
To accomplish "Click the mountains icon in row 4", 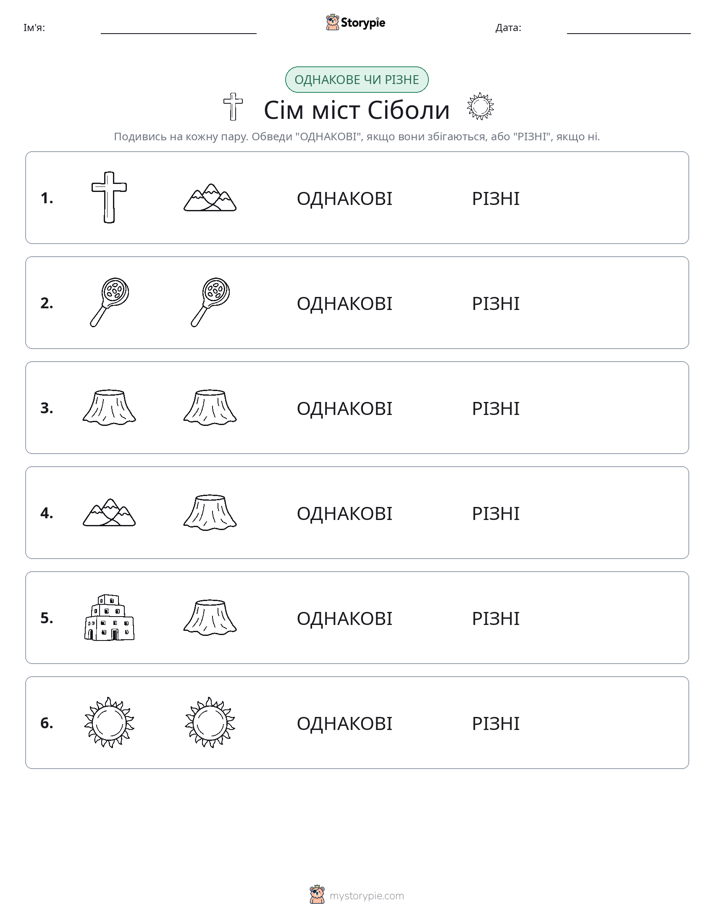I will pyautogui.click(x=109, y=512).
